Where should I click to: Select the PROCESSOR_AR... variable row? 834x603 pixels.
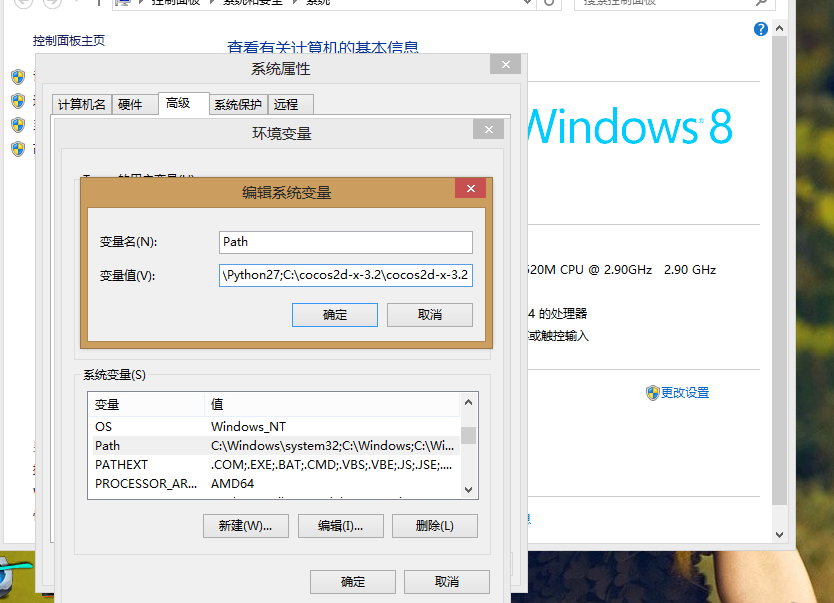click(274, 484)
